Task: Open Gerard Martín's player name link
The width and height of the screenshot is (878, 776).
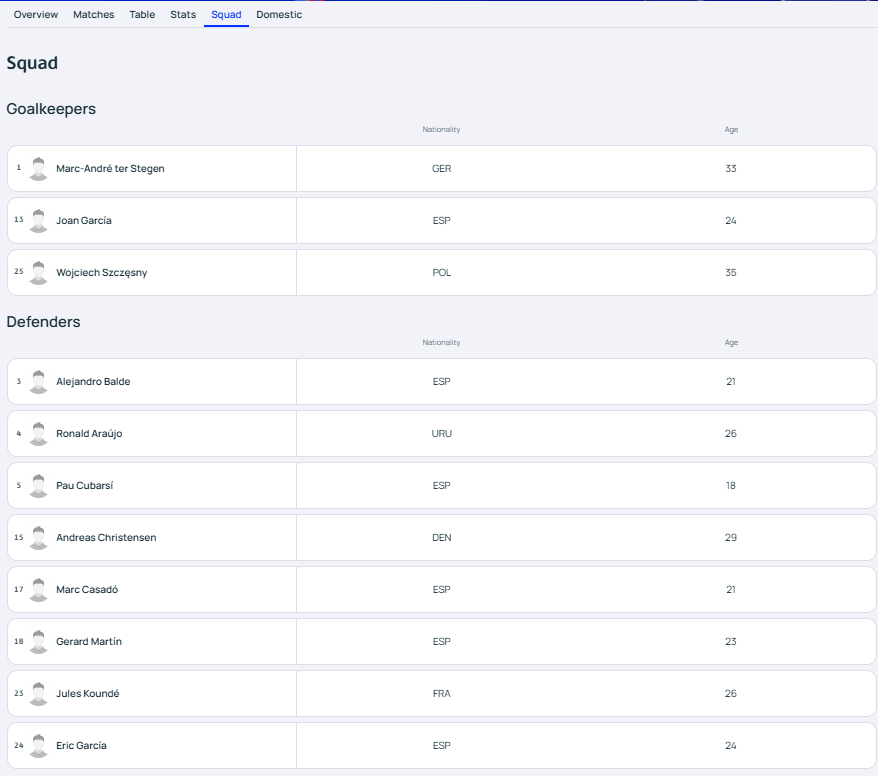Action: (89, 642)
